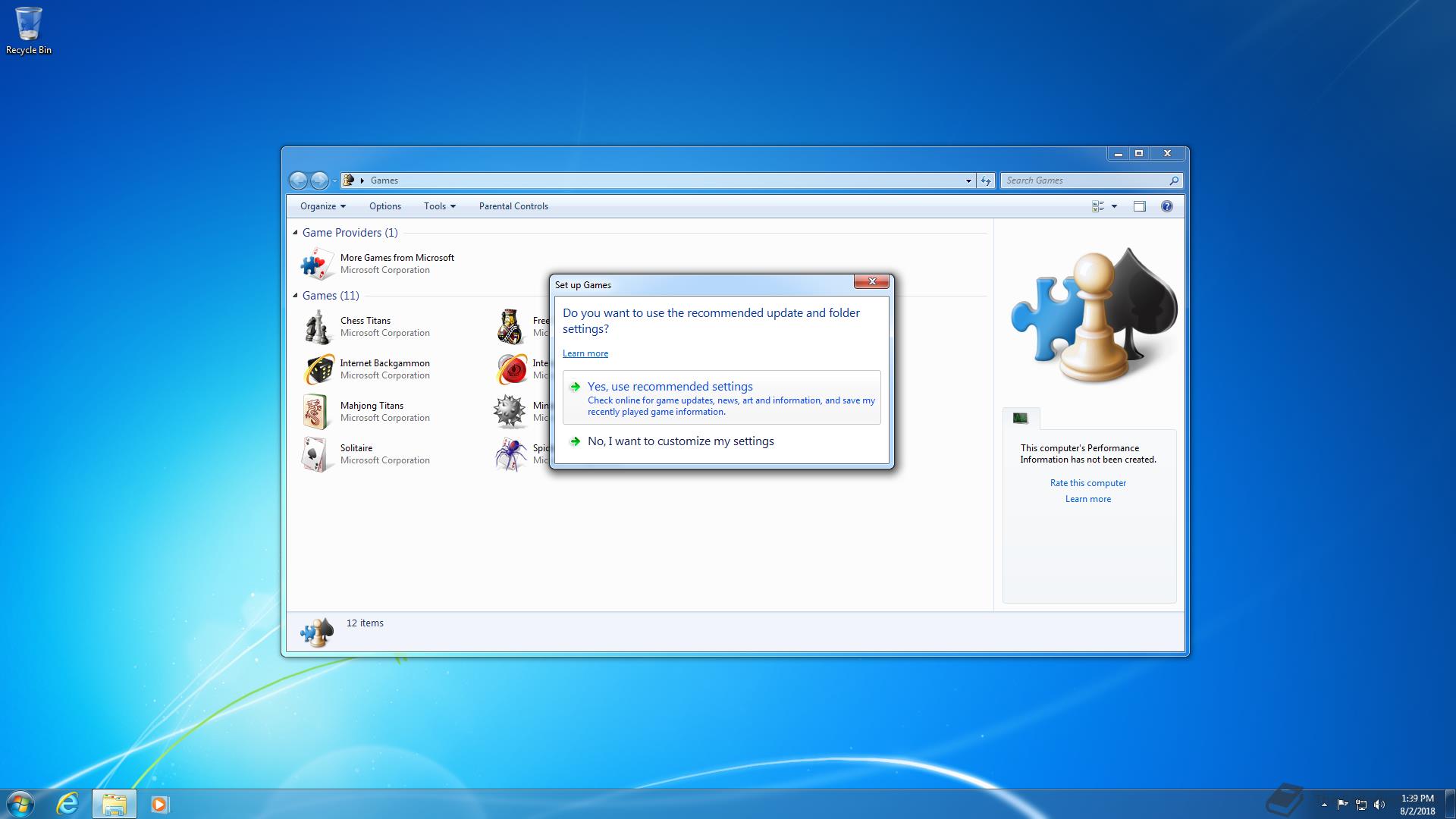Image resolution: width=1456 pixels, height=819 pixels.
Task: Click Learn more in Set up Games dialog
Action: coord(585,353)
